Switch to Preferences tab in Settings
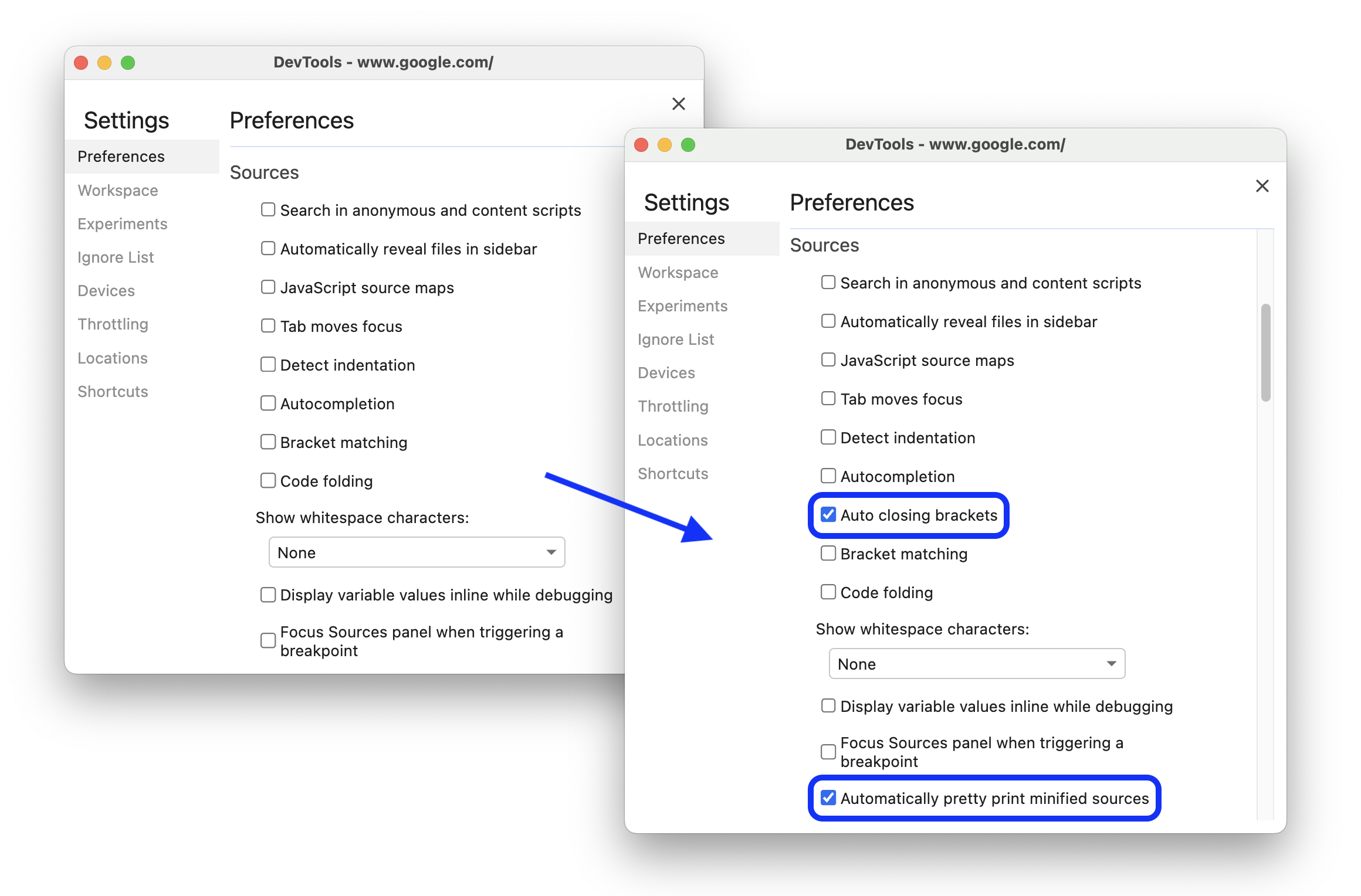1361x896 pixels. (681, 237)
